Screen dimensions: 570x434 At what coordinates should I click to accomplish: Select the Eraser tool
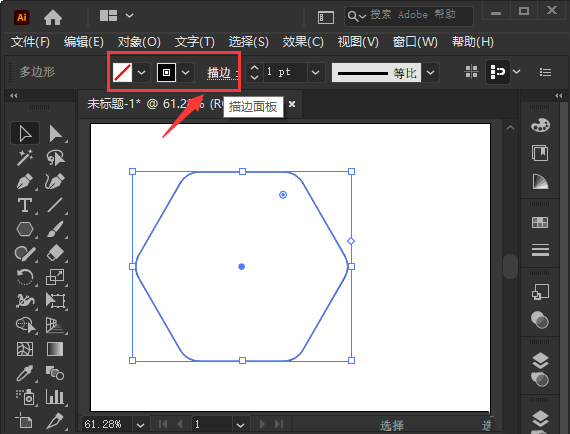coord(56,253)
